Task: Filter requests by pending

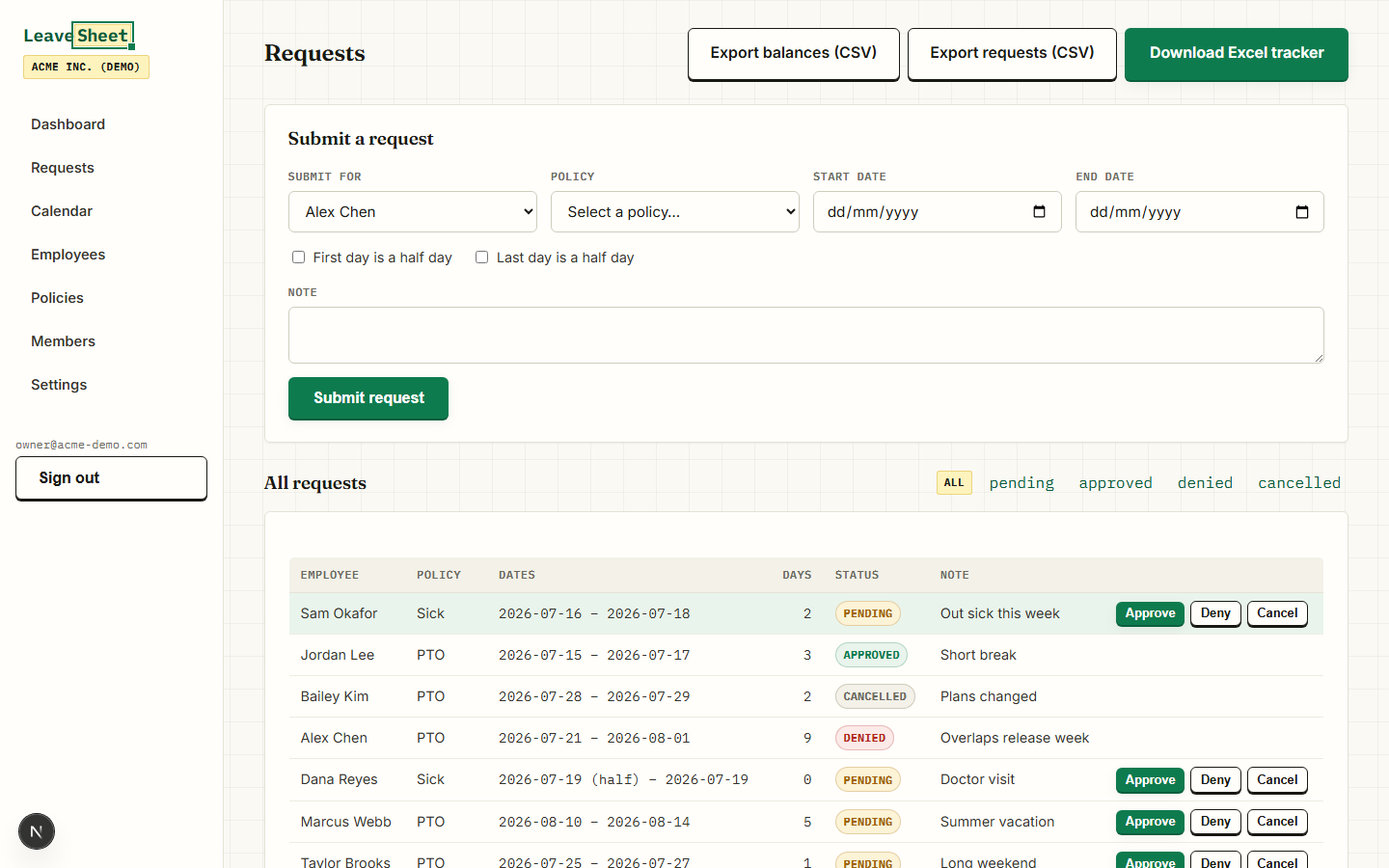Action: tap(1021, 483)
